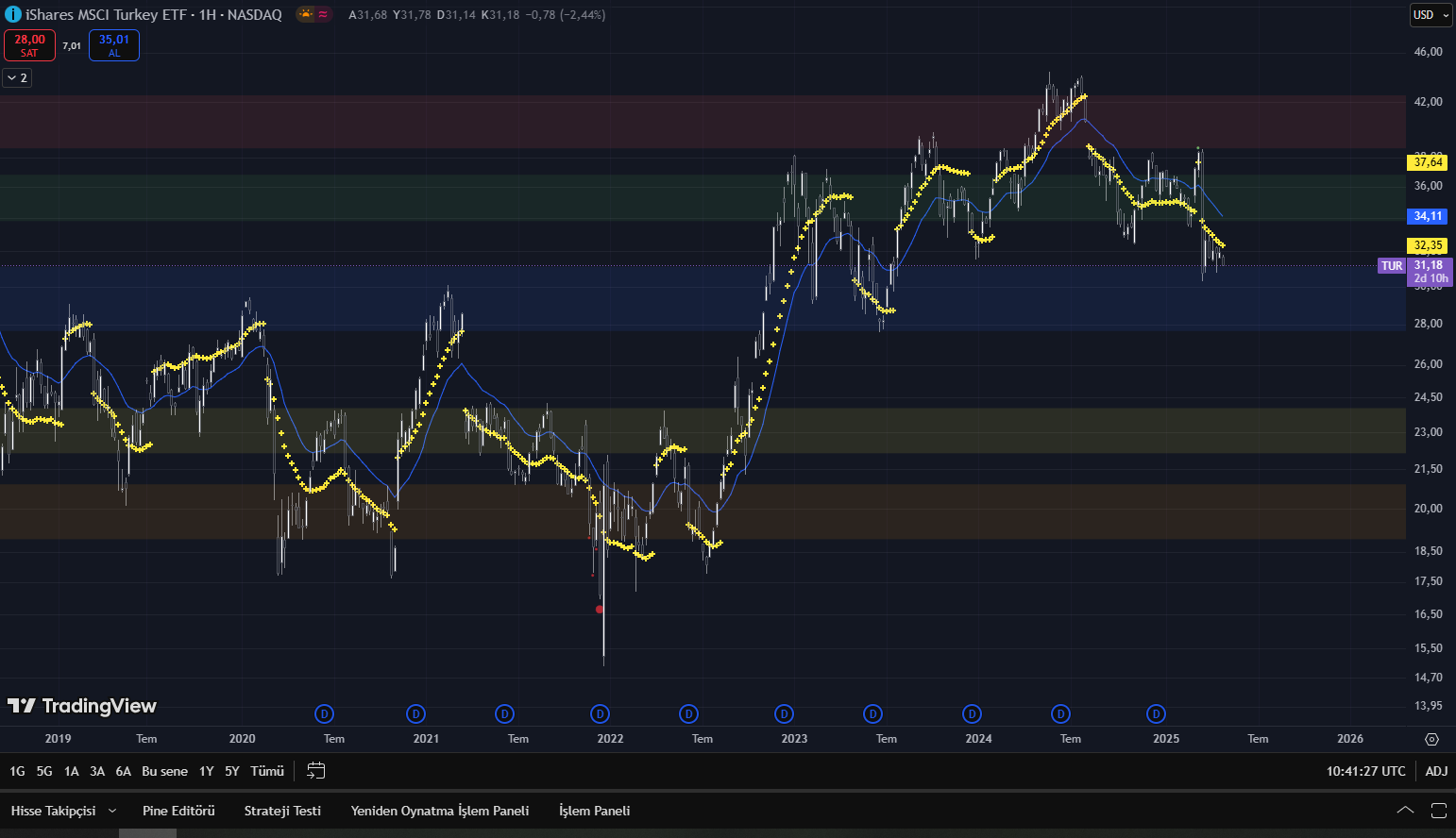This screenshot has height=838, width=1456.
Task: Open İşlem Paneli tab
Action: coord(594,811)
